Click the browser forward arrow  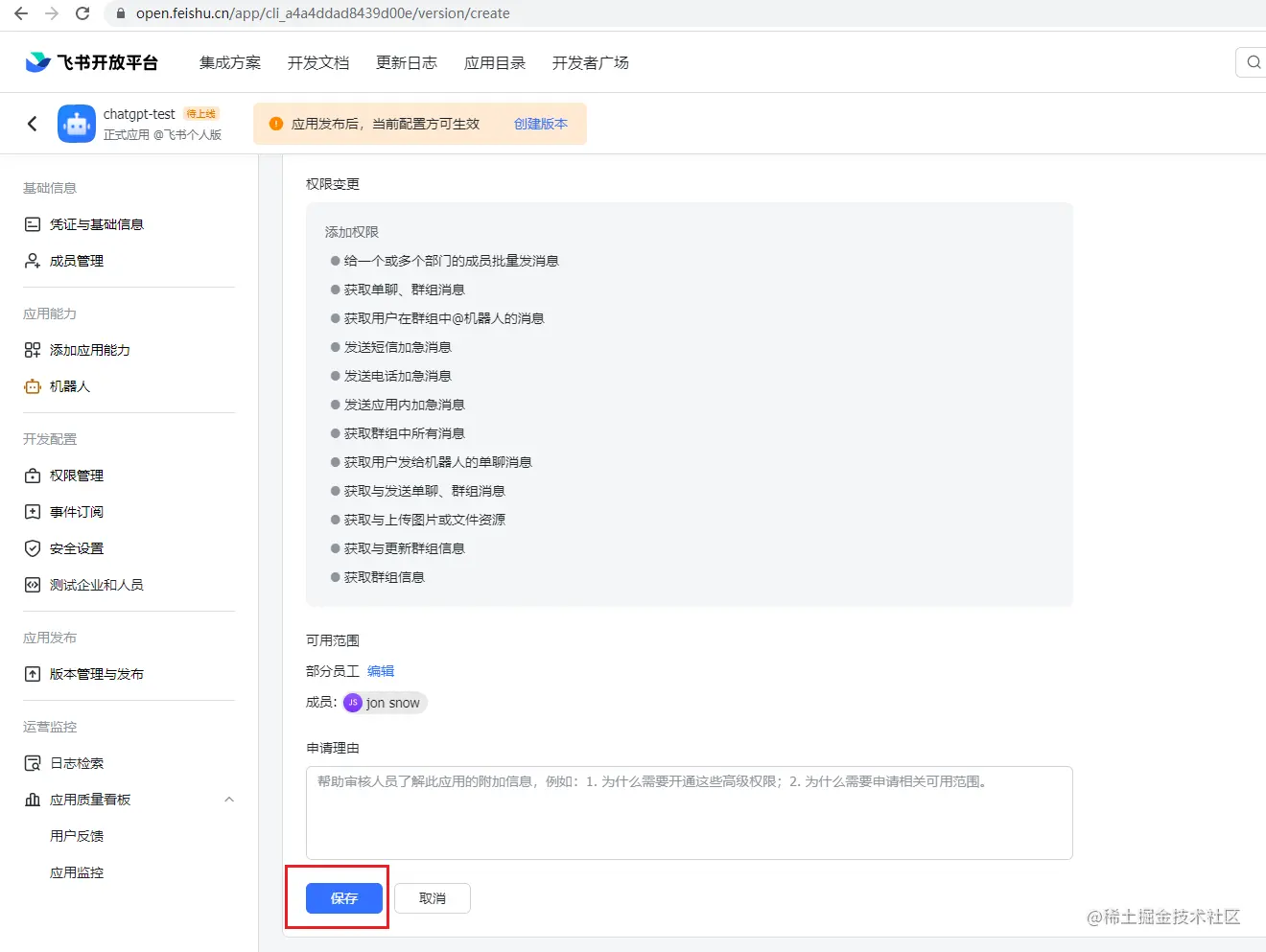(52, 13)
